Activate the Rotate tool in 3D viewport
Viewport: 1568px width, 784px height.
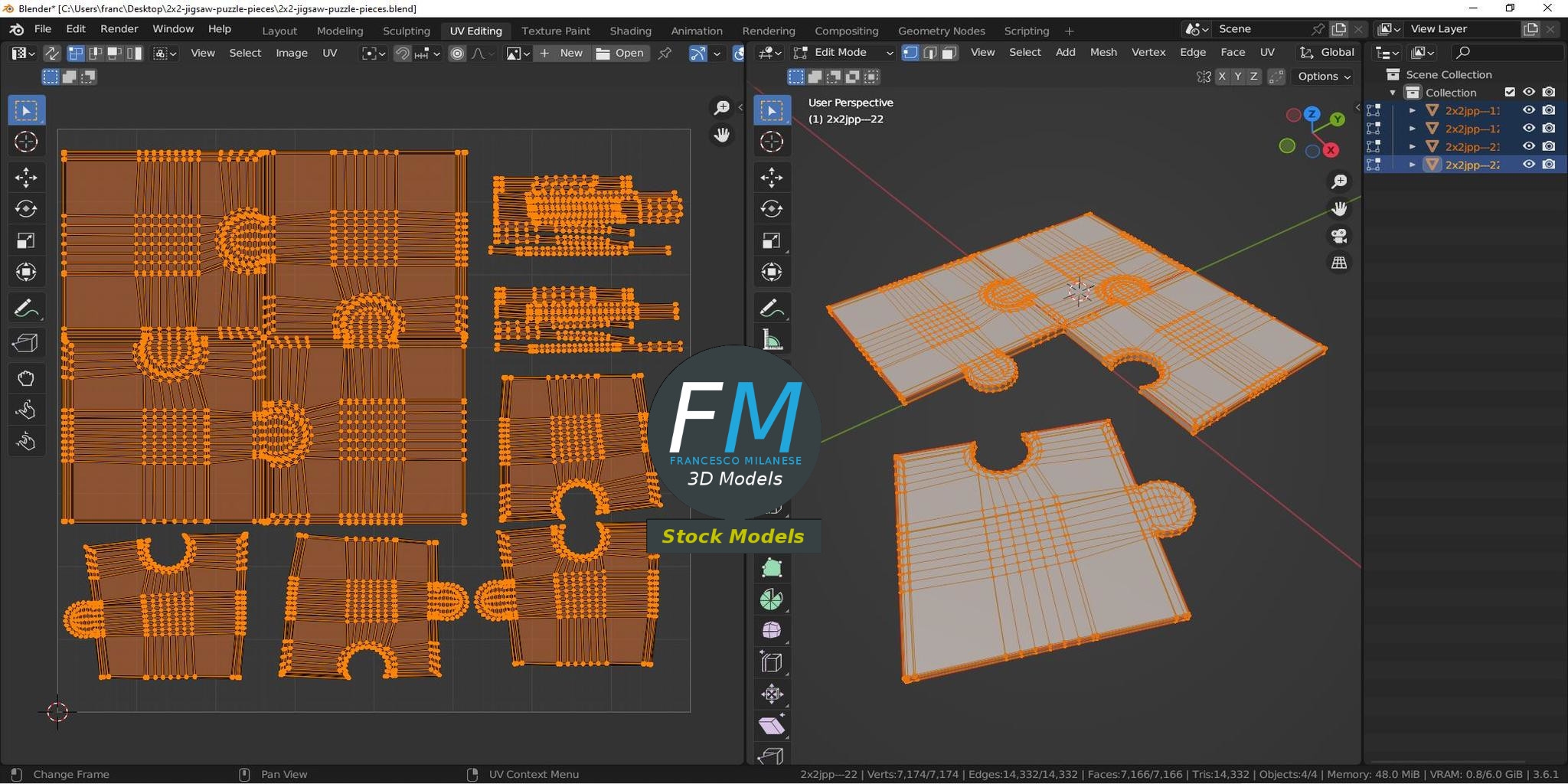771,209
